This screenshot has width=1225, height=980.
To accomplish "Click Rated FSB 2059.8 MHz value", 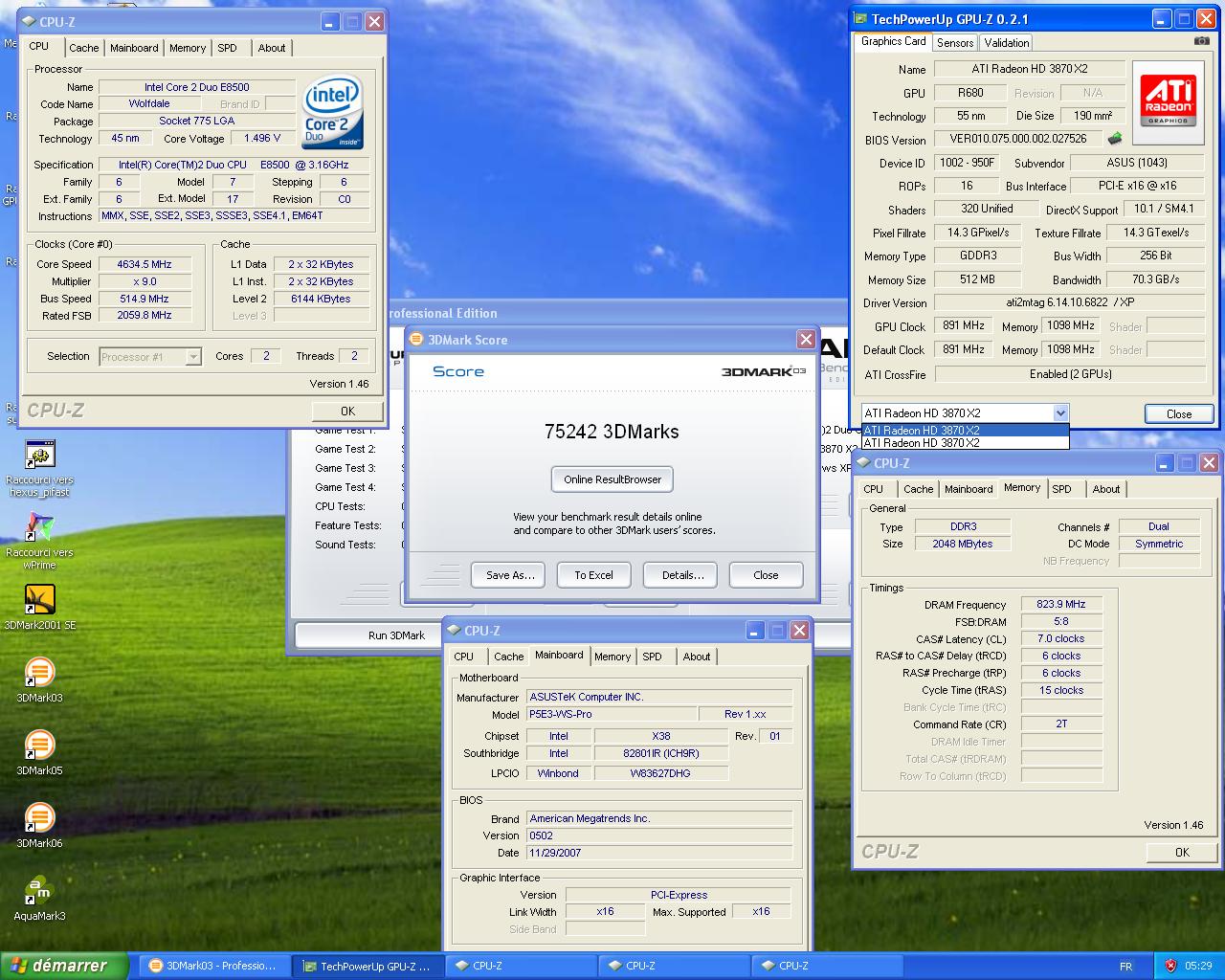I will coord(145,316).
